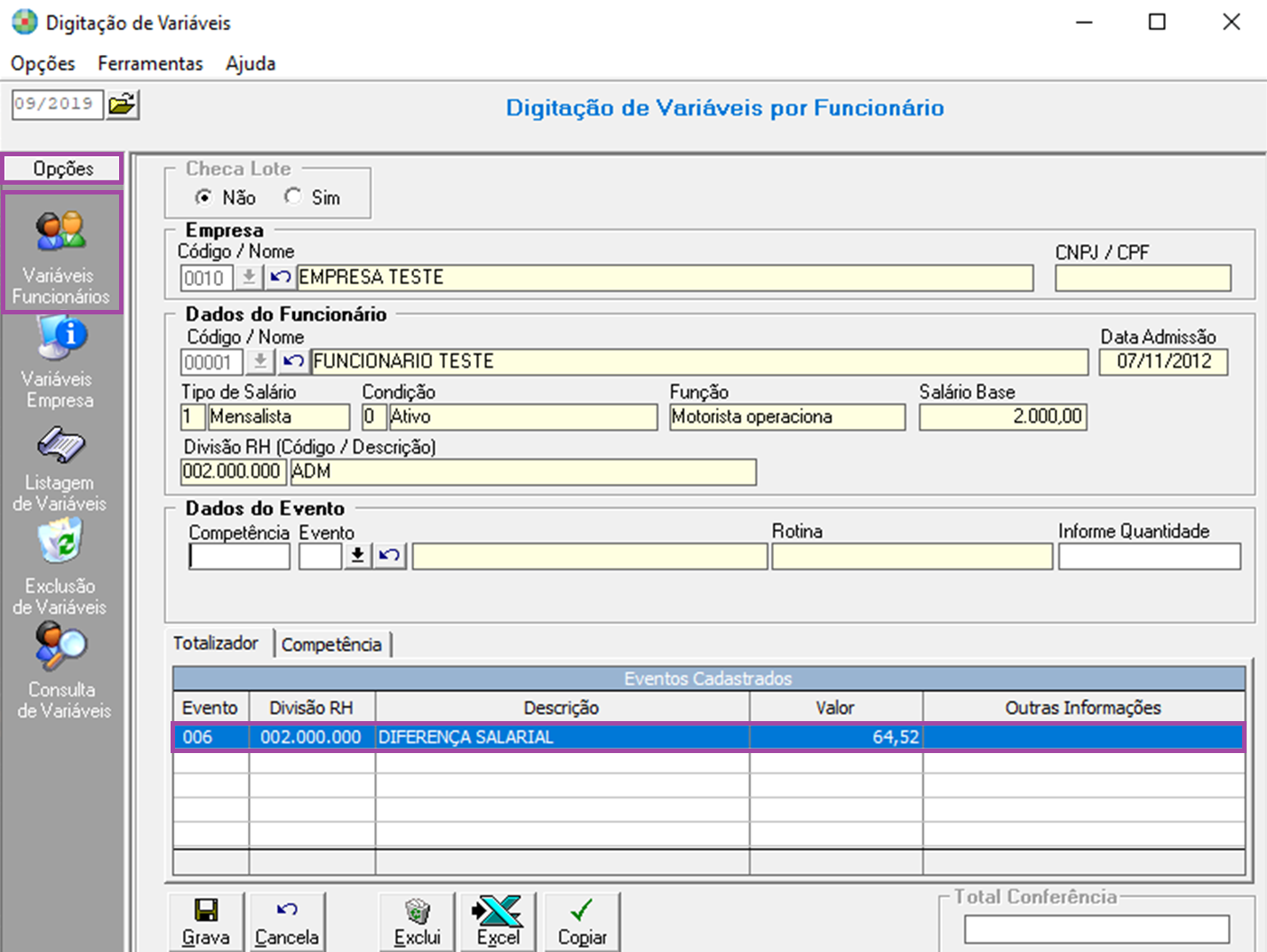The width and height of the screenshot is (1267, 952).
Task: Click the Opções sidebar header
Action: click(63, 169)
